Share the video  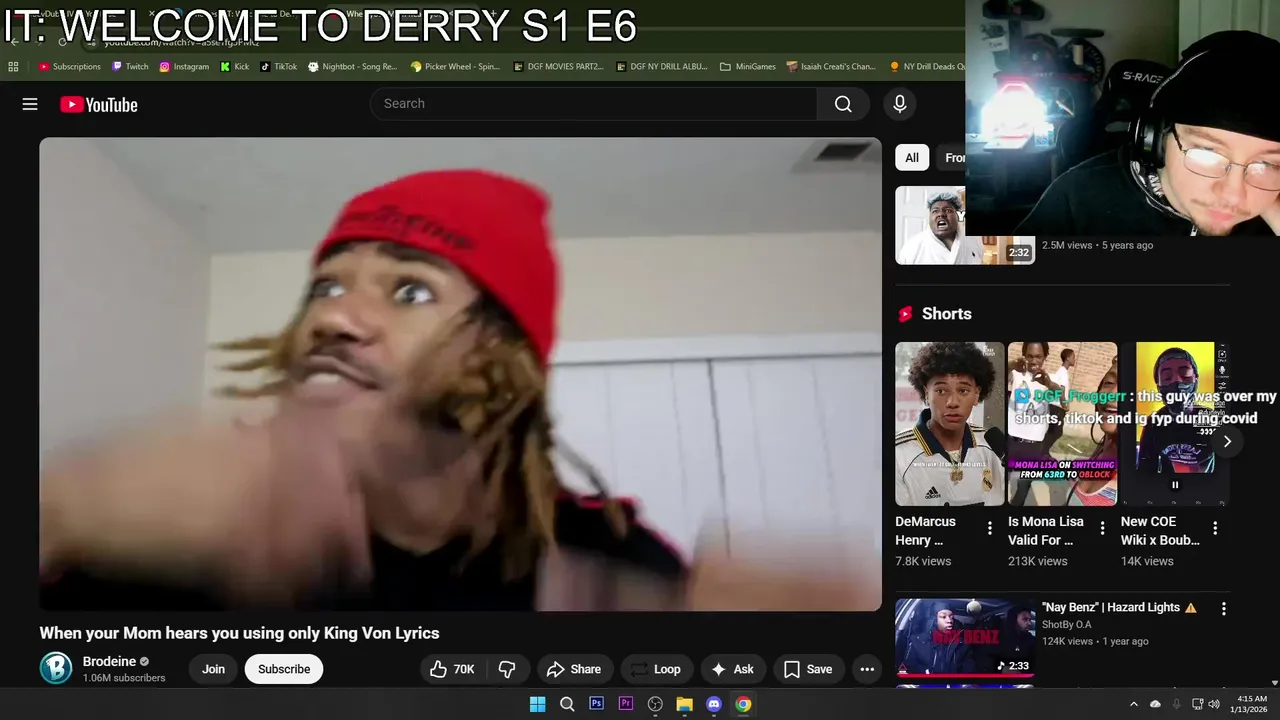click(574, 669)
